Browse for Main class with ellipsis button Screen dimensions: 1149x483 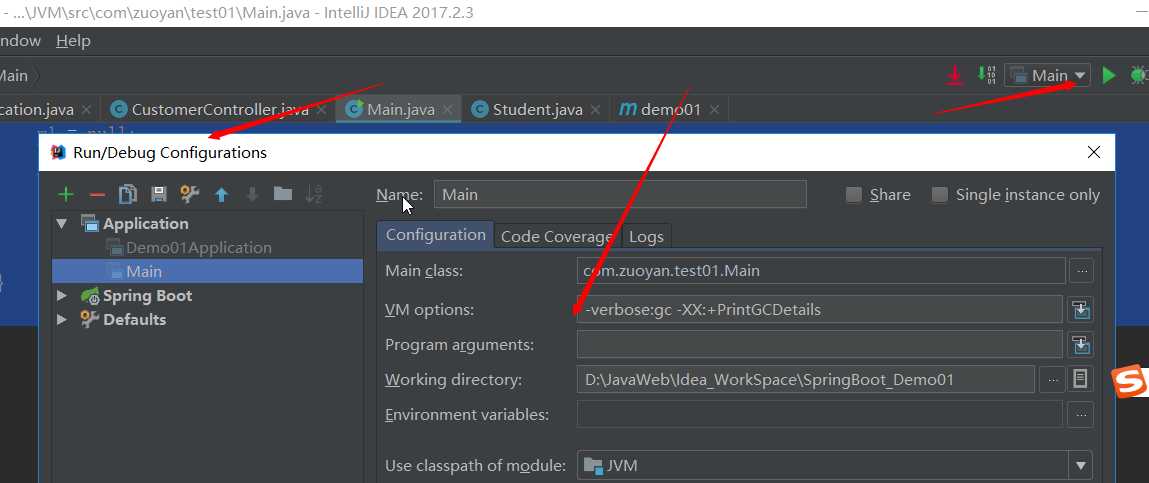click(1082, 270)
